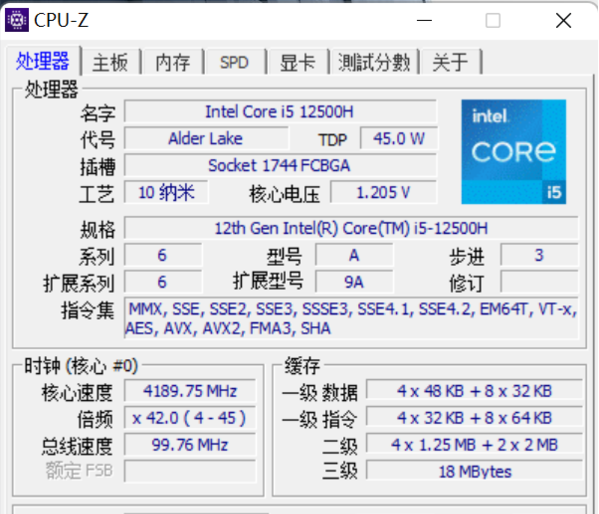Select the 处理器 tab

[43, 61]
